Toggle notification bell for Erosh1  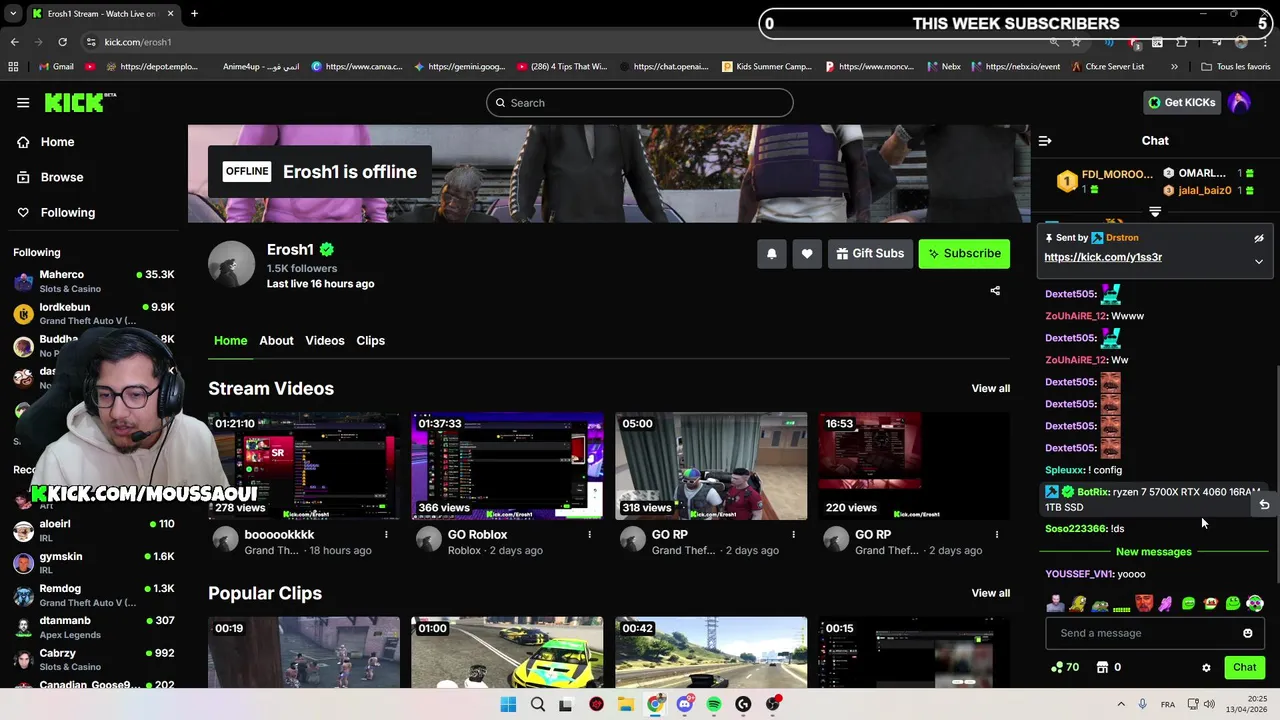[x=771, y=254]
